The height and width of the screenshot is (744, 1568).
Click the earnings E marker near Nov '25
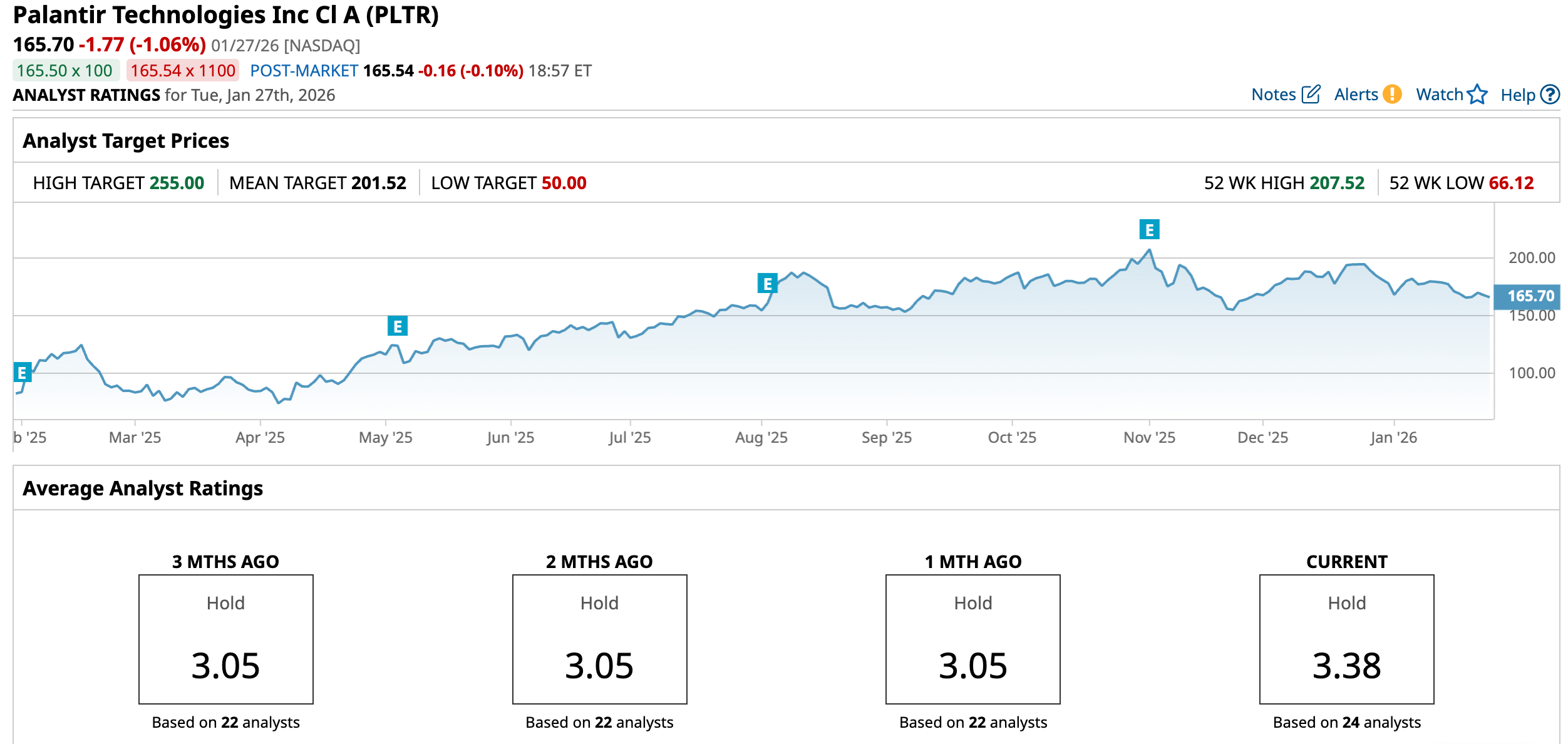[x=1149, y=230]
